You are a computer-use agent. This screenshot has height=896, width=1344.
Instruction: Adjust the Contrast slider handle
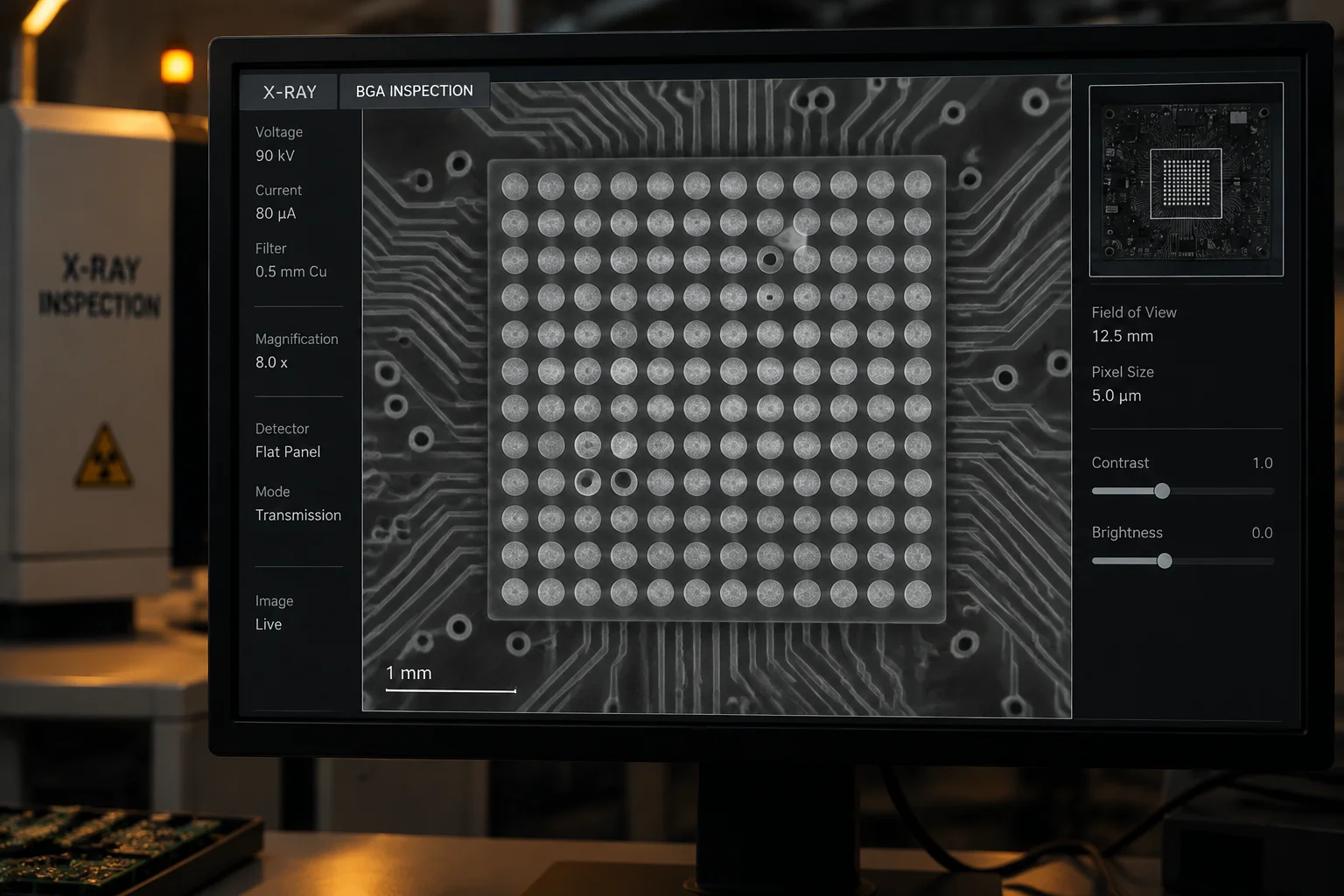1162,491
